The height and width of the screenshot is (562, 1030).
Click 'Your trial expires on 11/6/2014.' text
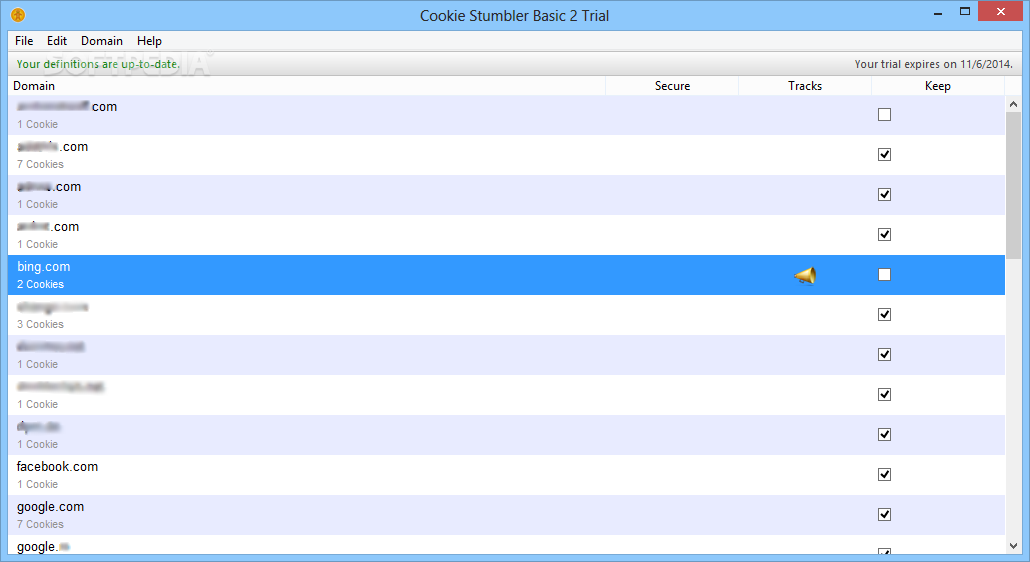click(x=933, y=64)
